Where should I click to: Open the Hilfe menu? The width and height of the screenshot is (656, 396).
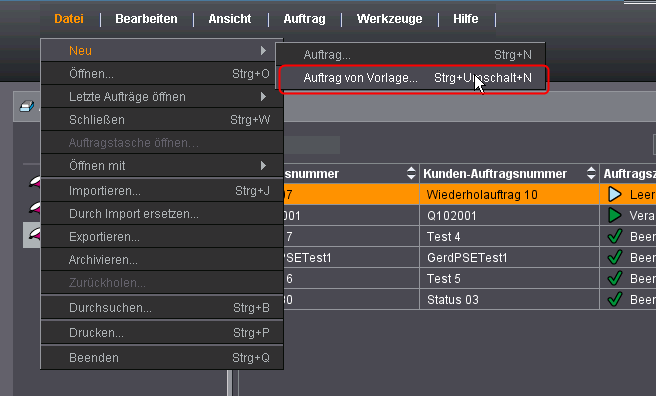465,19
